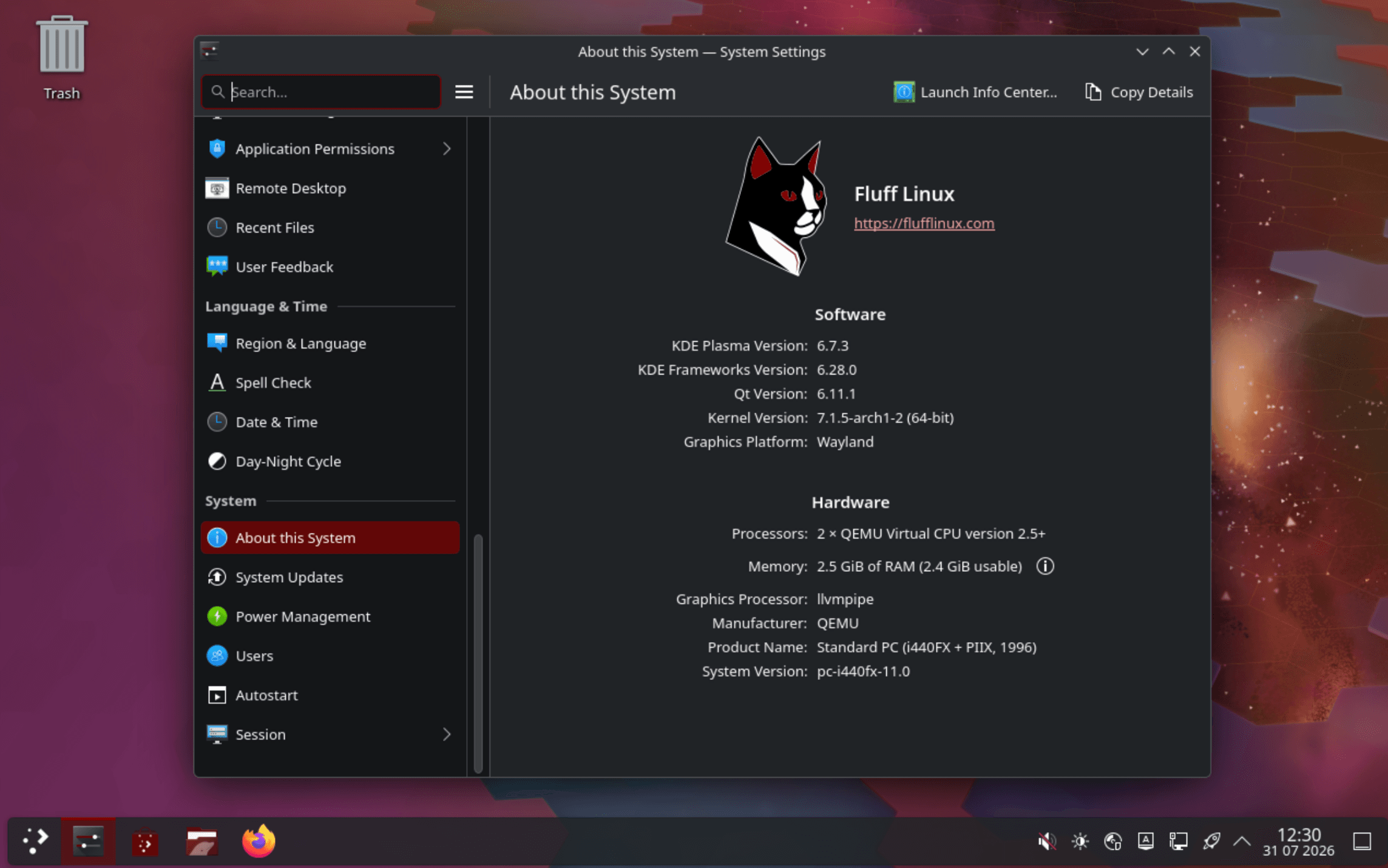This screenshot has width=1388, height=868.
Task: Click the Day-Night Cycle icon
Action: point(217,461)
